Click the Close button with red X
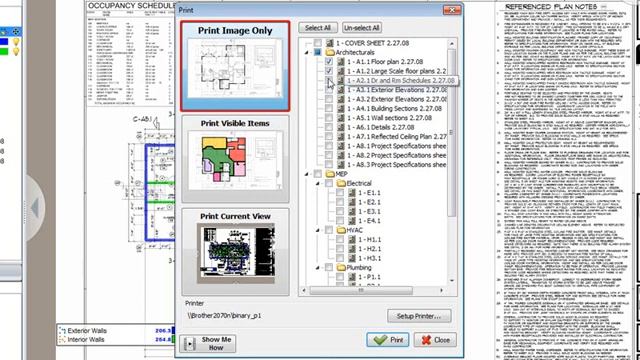The image size is (640, 360). pos(435,340)
